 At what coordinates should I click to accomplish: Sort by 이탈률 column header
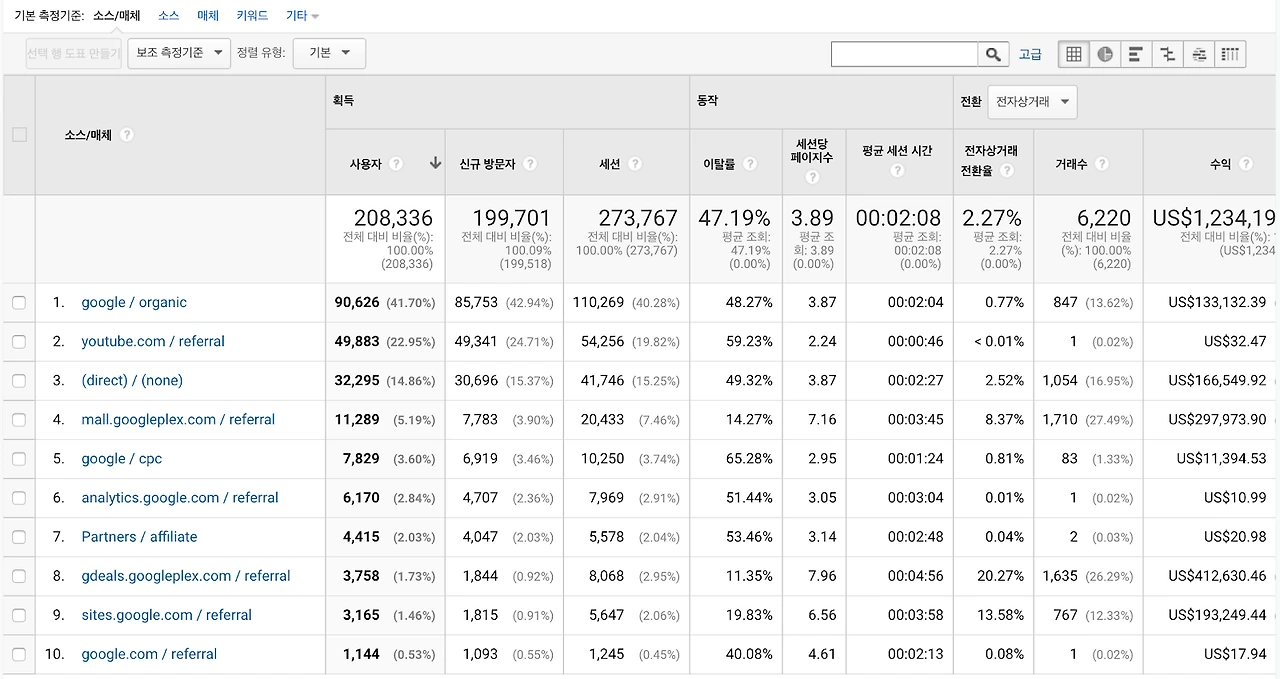719,164
